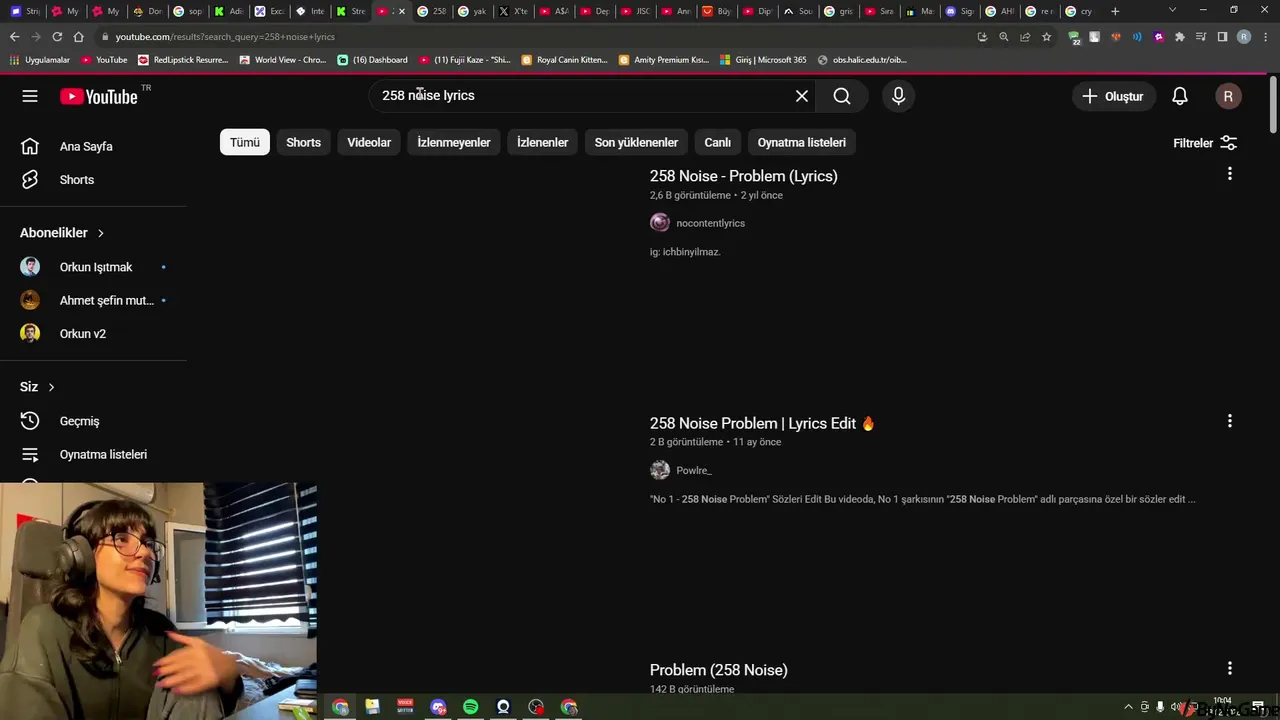The height and width of the screenshot is (720, 1280).
Task: Click the zoom magnifier icon in the address bar
Action: coord(1003,37)
